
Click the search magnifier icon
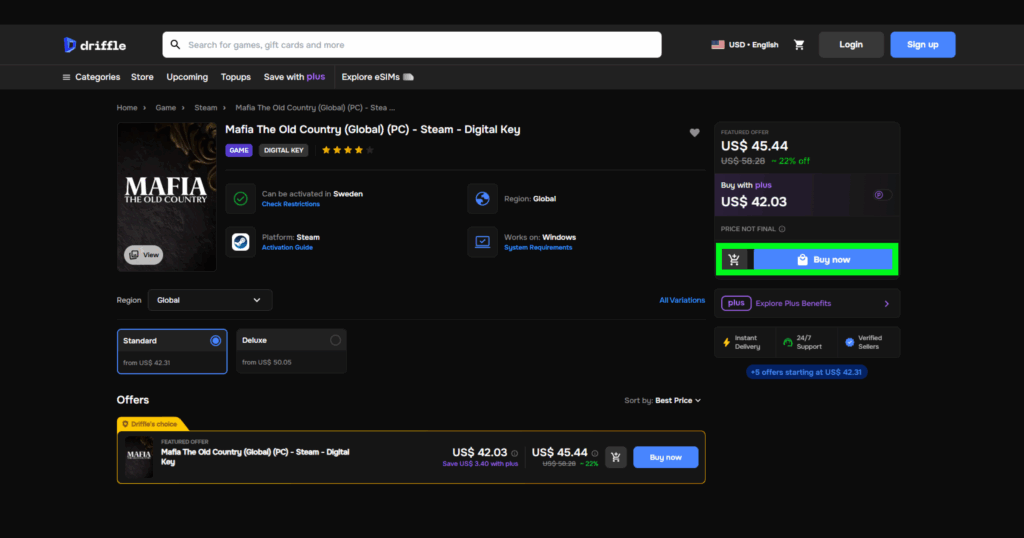(176, 45)
